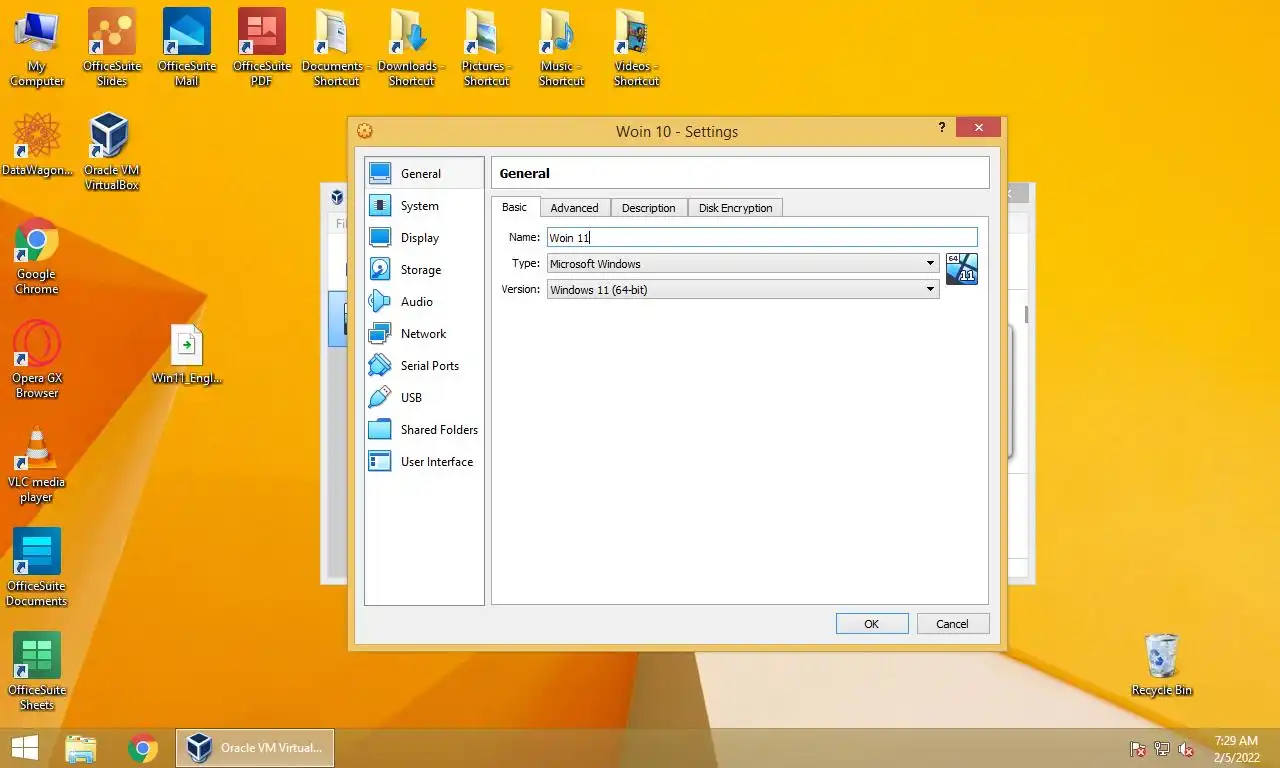This screenshot has width=1280, height=768.
Task: Close the Woin 10 Settings dialog
Action: (978, 128)
